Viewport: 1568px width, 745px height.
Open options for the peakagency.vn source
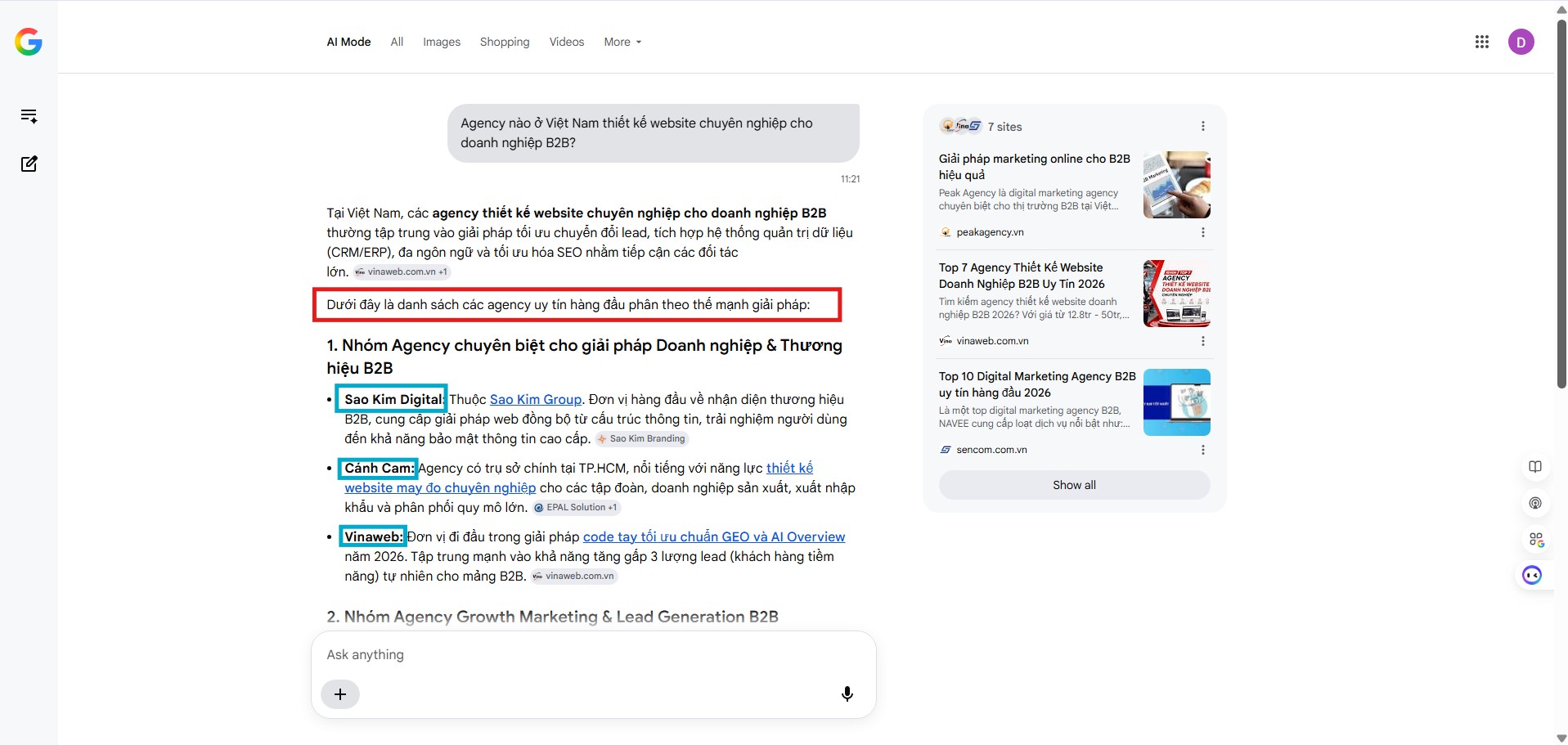point(1202,232)
